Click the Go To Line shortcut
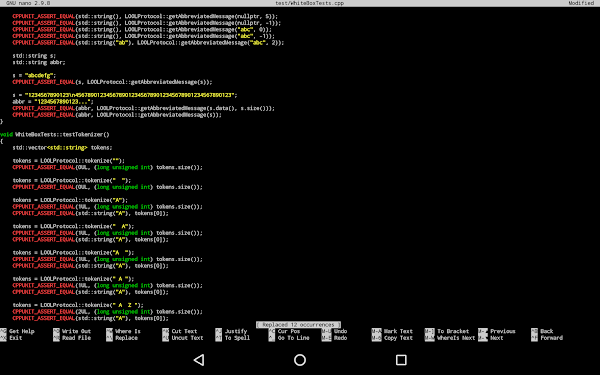The height and width of the screenshot is (375, 600). pos(289,338)
